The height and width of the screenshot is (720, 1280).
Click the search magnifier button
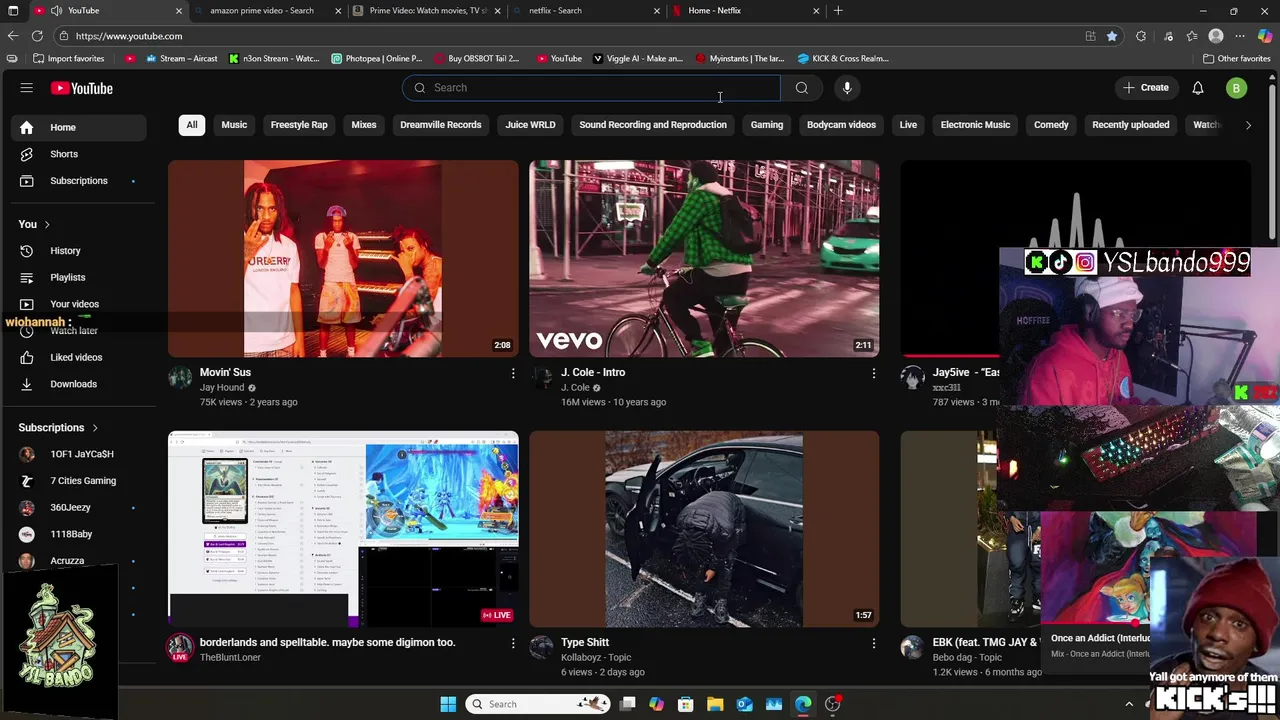pyautogui.click(x=801, y=88)
